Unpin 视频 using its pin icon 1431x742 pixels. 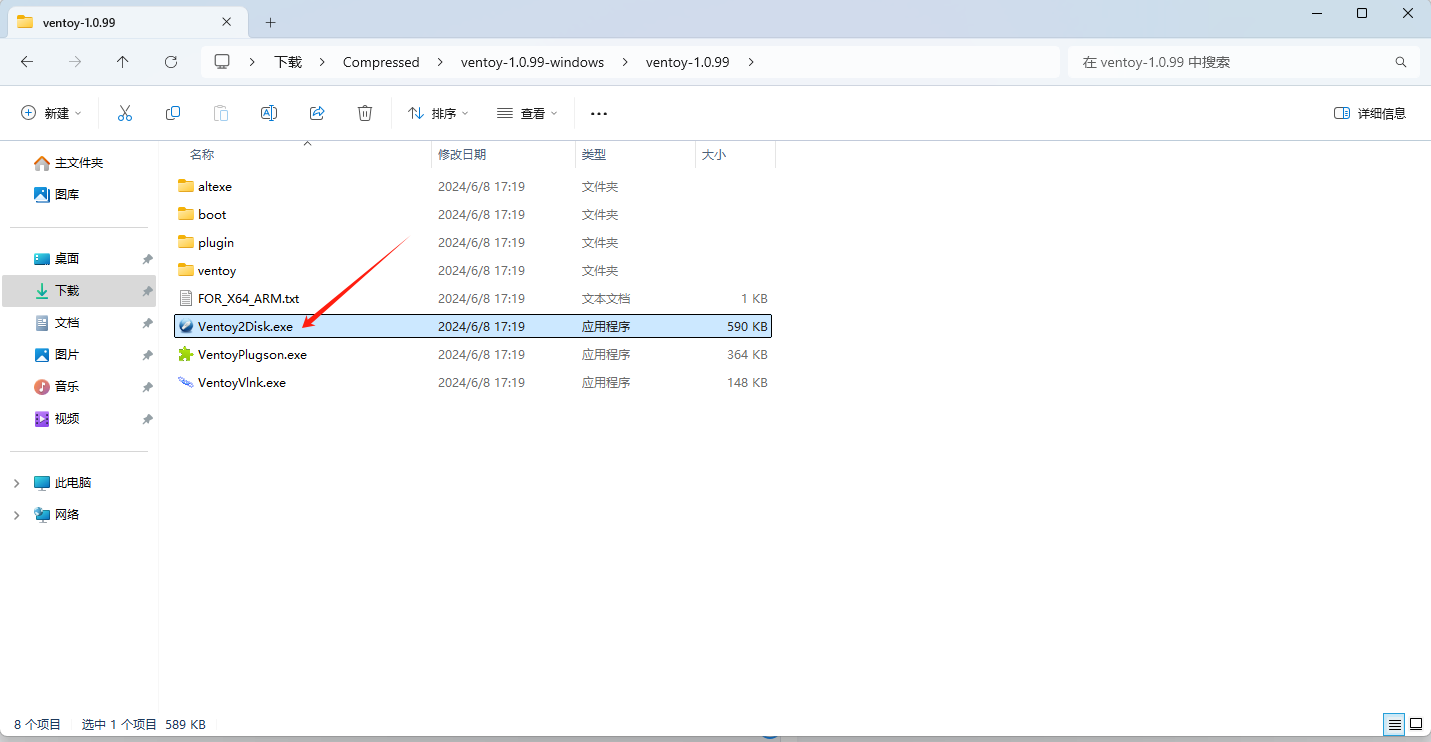(147, 419)
